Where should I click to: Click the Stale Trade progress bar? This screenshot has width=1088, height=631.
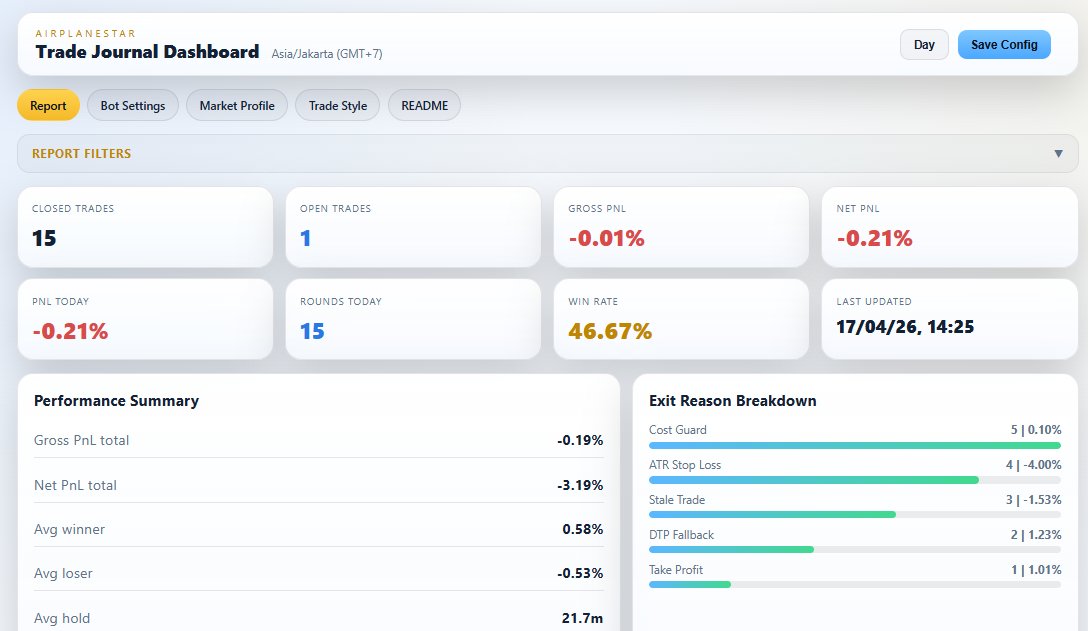pos(855,515)
